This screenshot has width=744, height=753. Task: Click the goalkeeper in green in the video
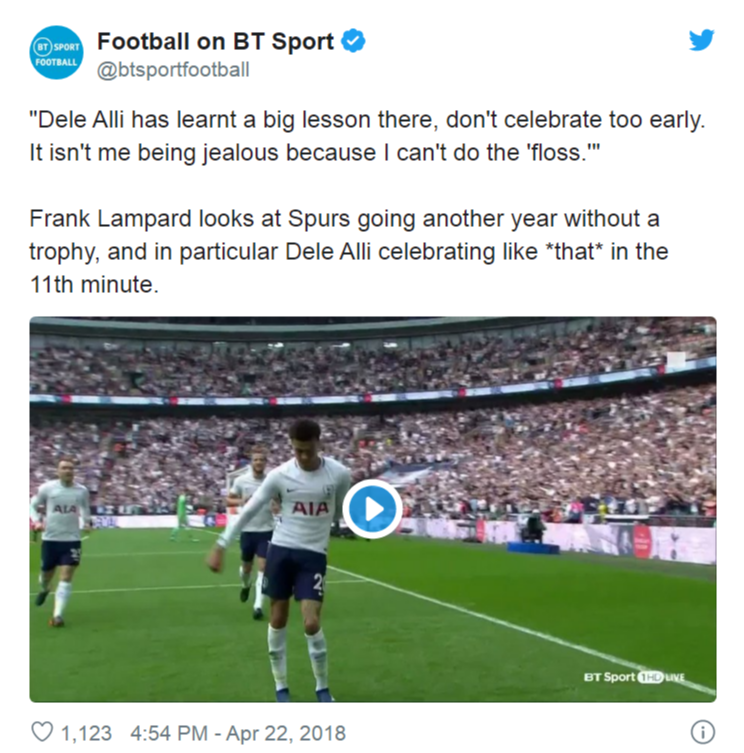pos(181,514)
